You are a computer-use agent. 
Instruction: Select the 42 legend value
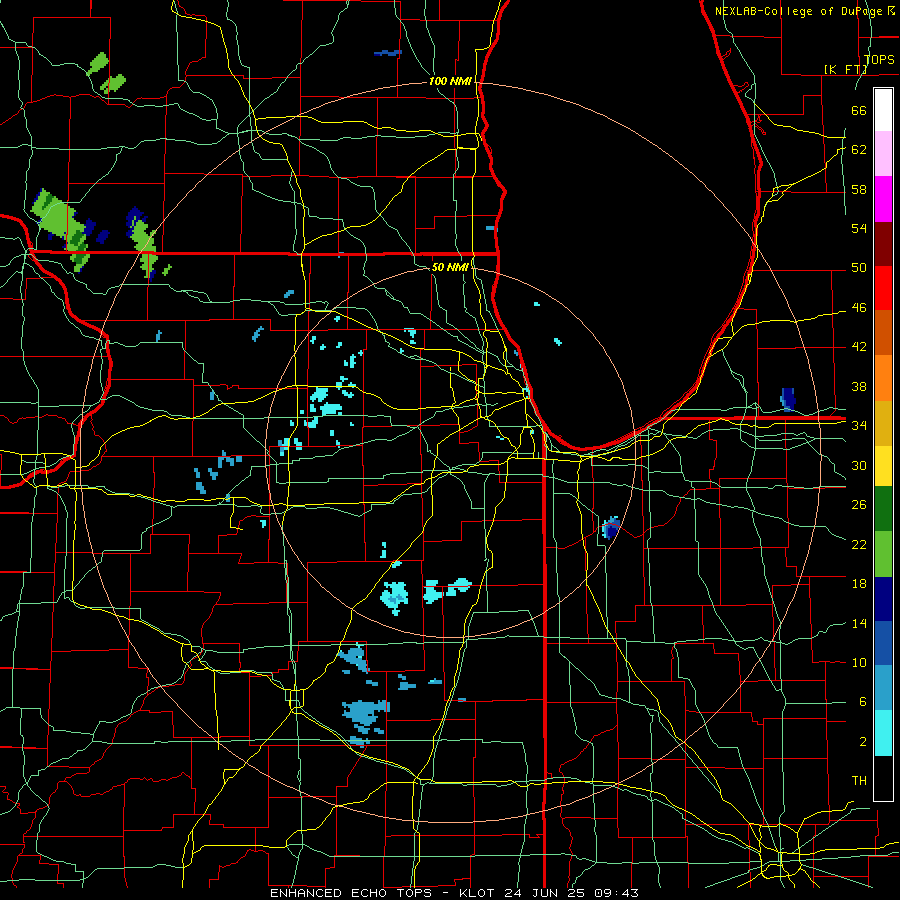click(x=859, y=347)
